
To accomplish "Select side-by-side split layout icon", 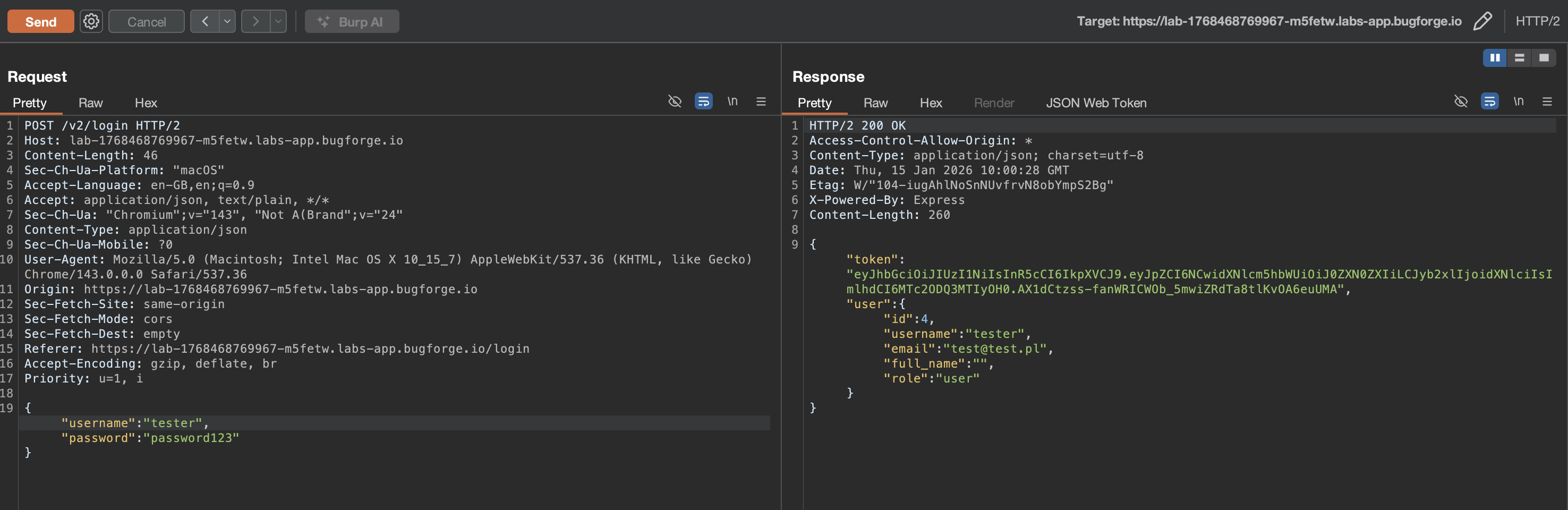I will pos(1494,58).
